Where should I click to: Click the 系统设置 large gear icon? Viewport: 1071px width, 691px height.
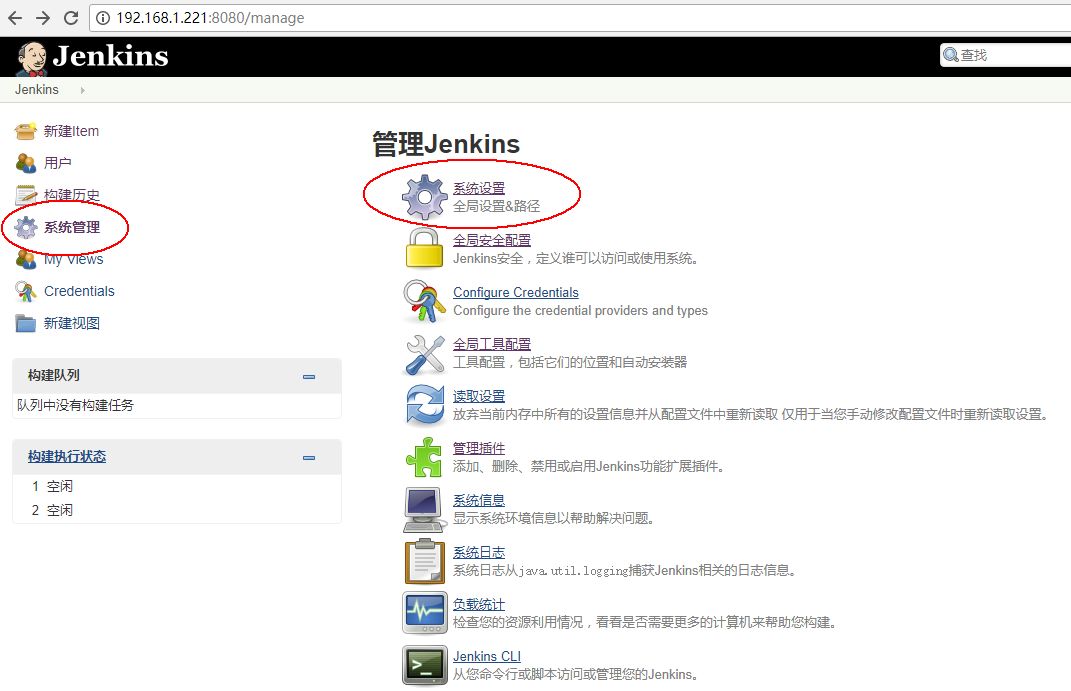[x=425, y=197]
